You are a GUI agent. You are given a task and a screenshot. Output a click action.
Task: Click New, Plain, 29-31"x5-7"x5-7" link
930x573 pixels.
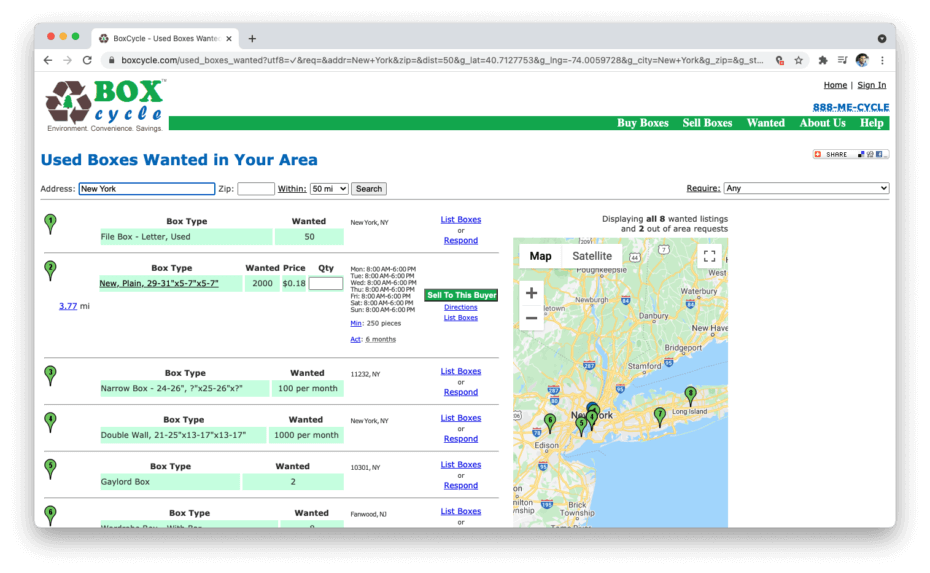pos(159,284)
